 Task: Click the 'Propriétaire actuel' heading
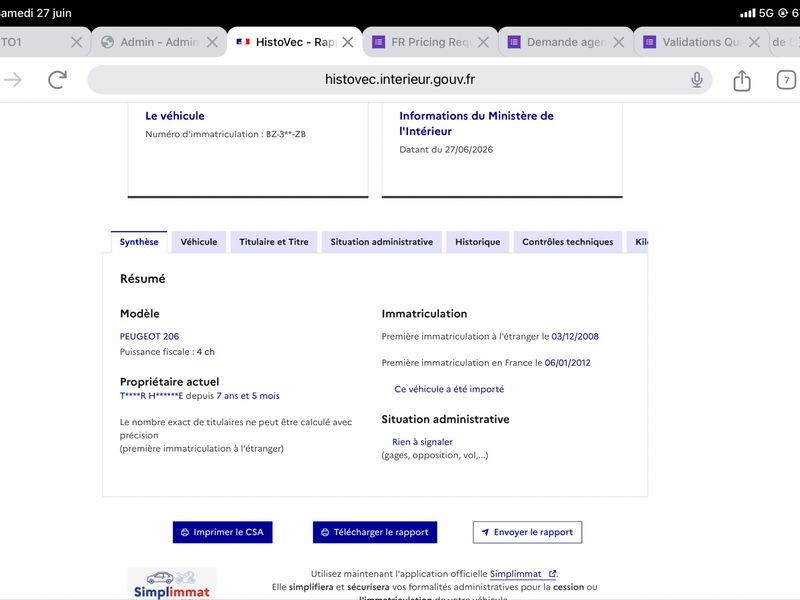click(x=169, y=382)
